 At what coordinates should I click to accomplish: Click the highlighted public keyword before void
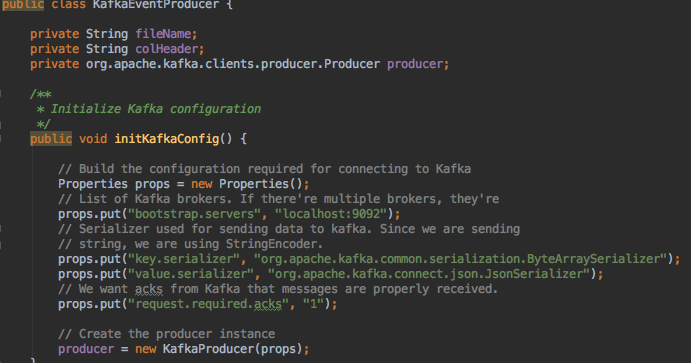coord(51,139)
